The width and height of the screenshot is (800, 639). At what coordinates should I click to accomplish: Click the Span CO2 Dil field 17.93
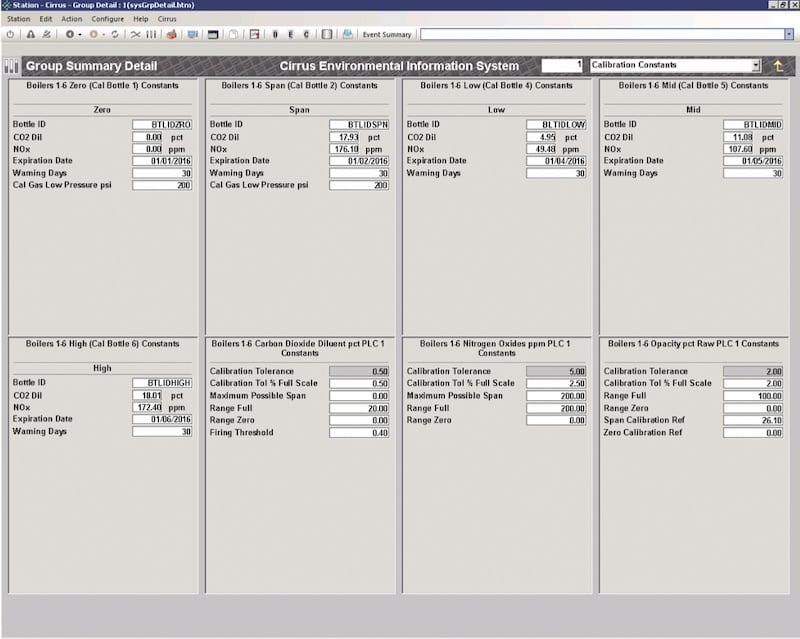pos(344,137)
